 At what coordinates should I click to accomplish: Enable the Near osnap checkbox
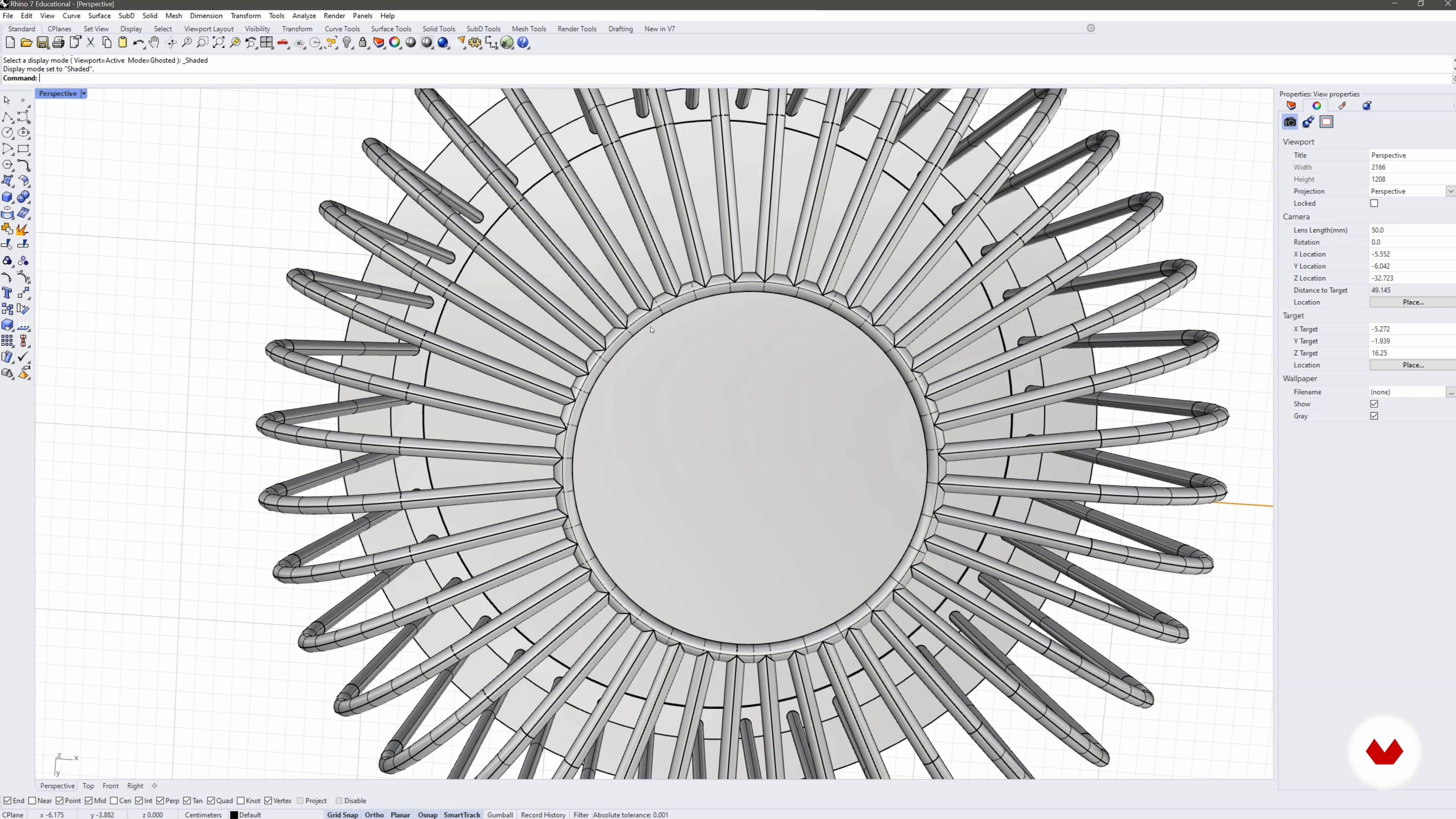(32, 800)
